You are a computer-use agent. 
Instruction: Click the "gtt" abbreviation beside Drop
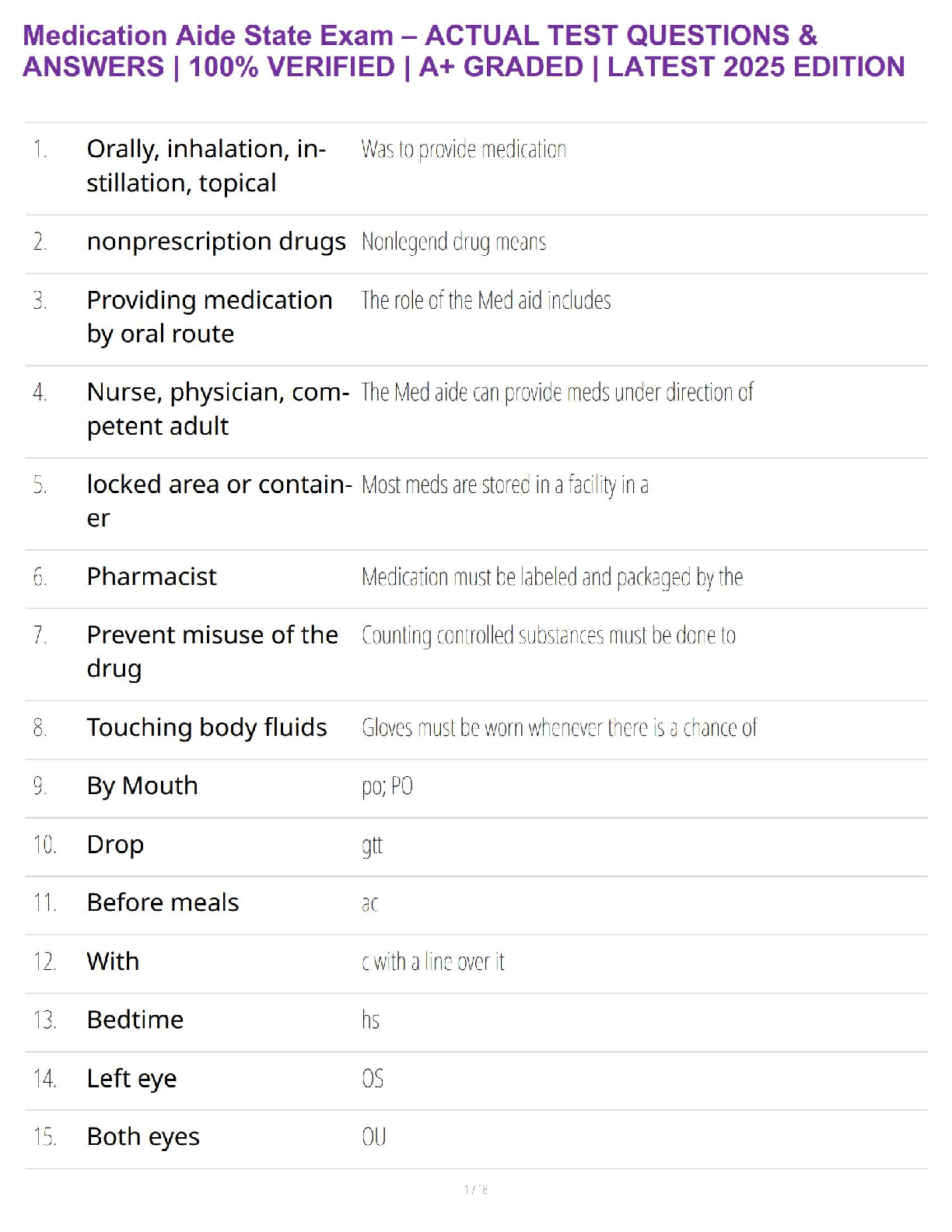[372, 845]
